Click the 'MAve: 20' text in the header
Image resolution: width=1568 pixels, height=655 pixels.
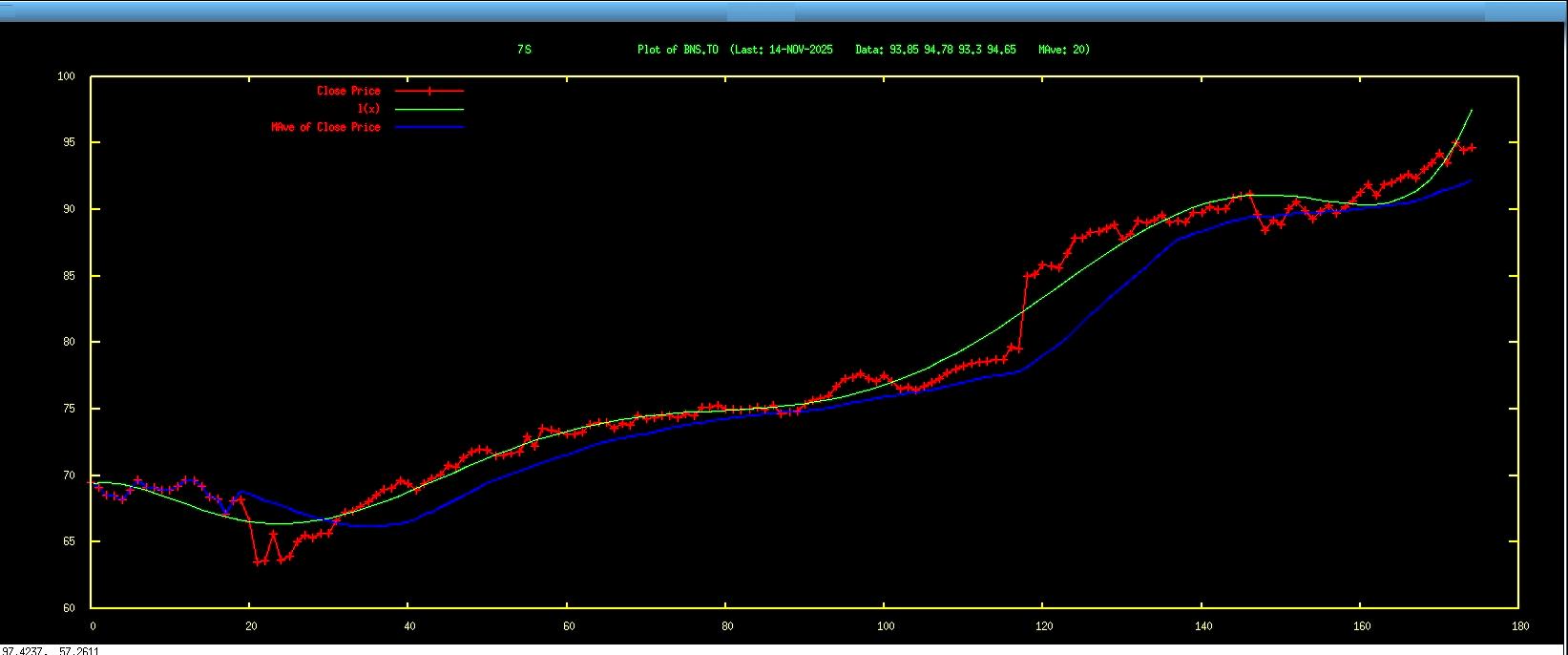click(1063, 50)
